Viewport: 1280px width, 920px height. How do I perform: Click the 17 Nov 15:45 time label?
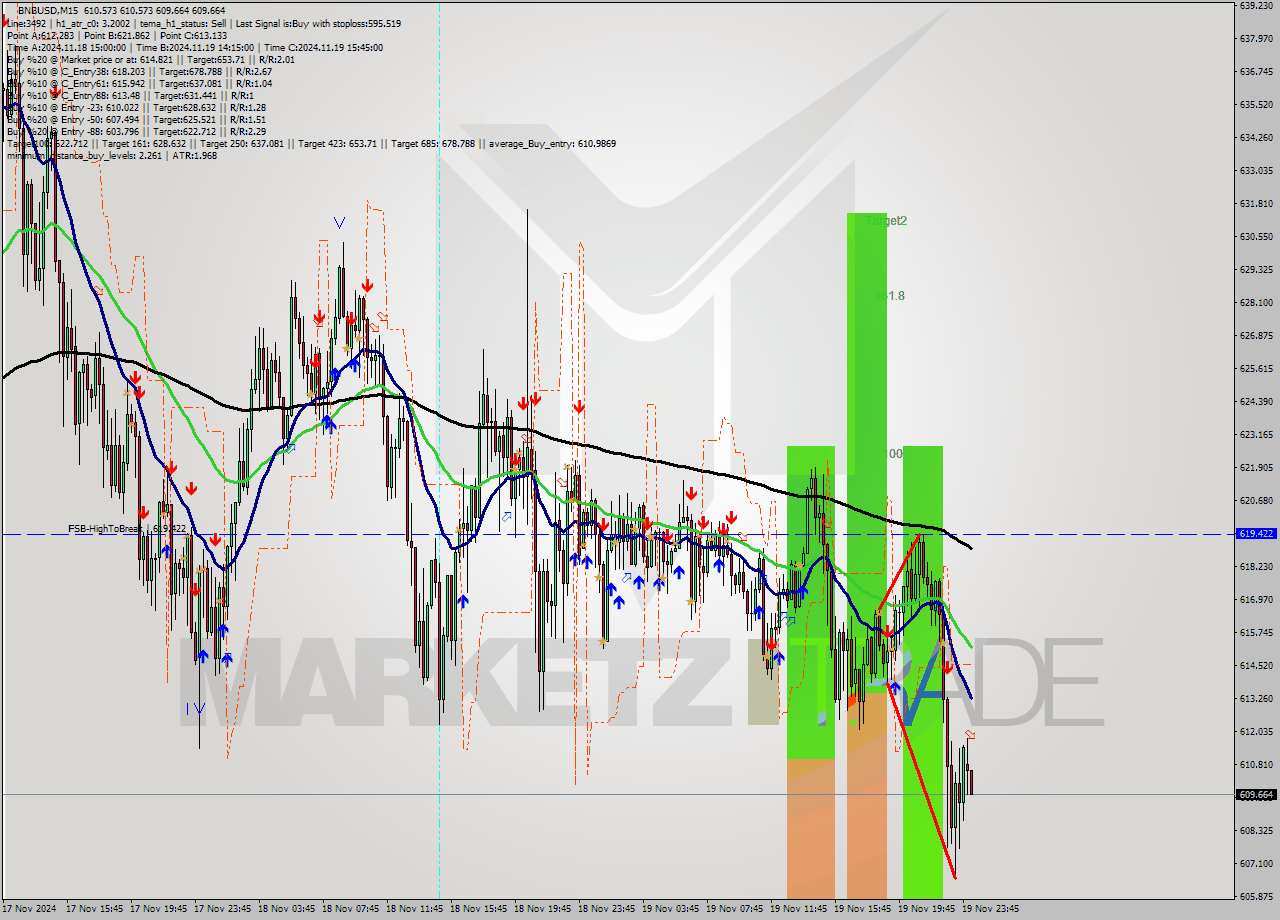click(94, 909)
